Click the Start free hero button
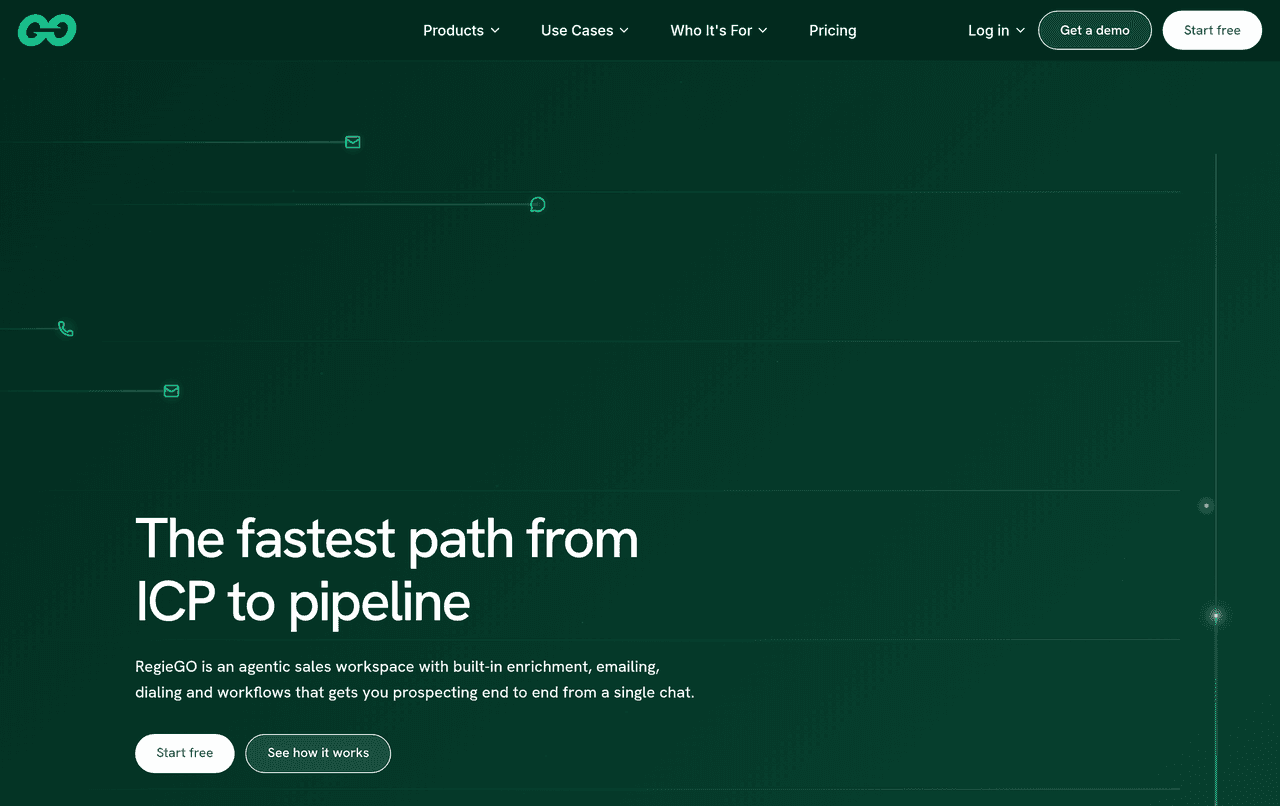The height and width of the screenshot is (806, 1280). point(185,753)
